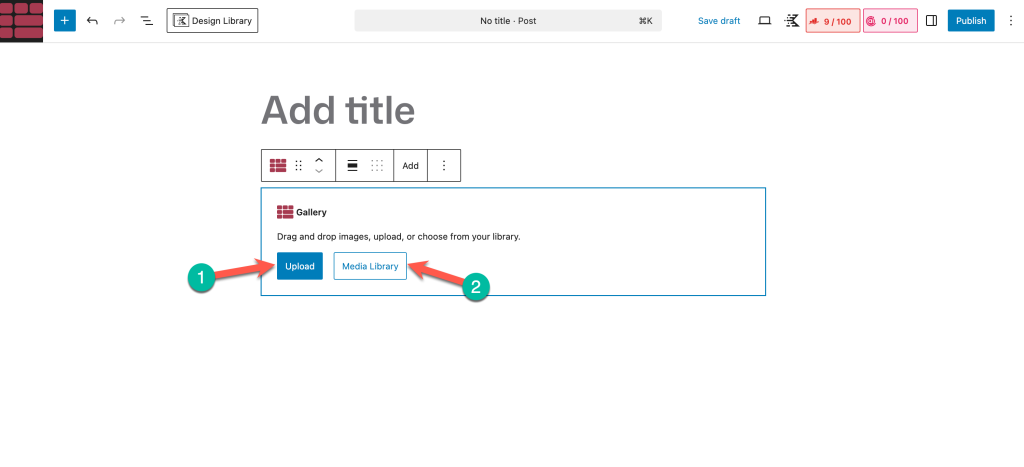Screen dimensions: 1024x467
Task: Click the block drag handle dots
Action: tap(298, 166)
